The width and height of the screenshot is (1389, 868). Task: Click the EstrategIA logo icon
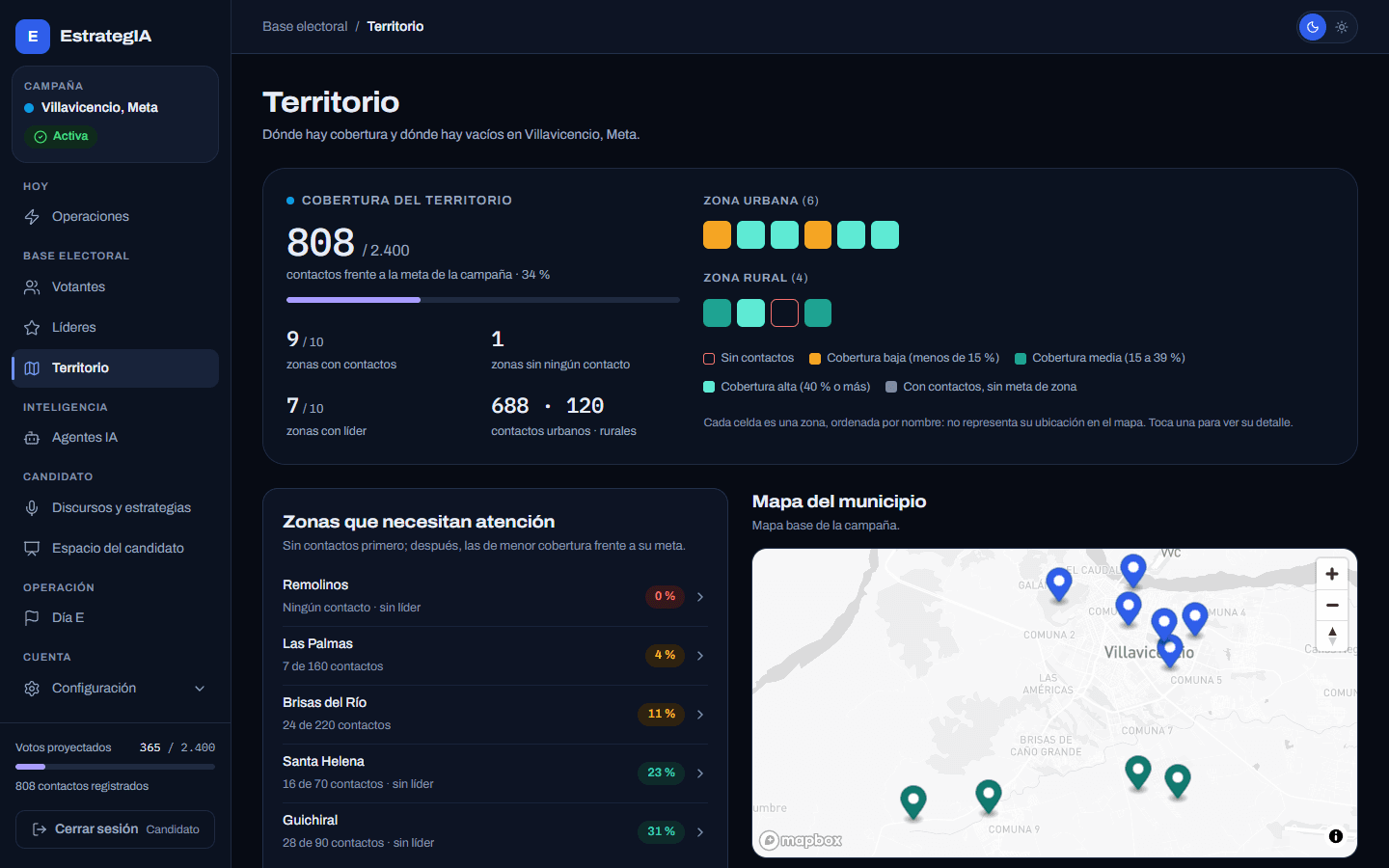pos(33,37)
